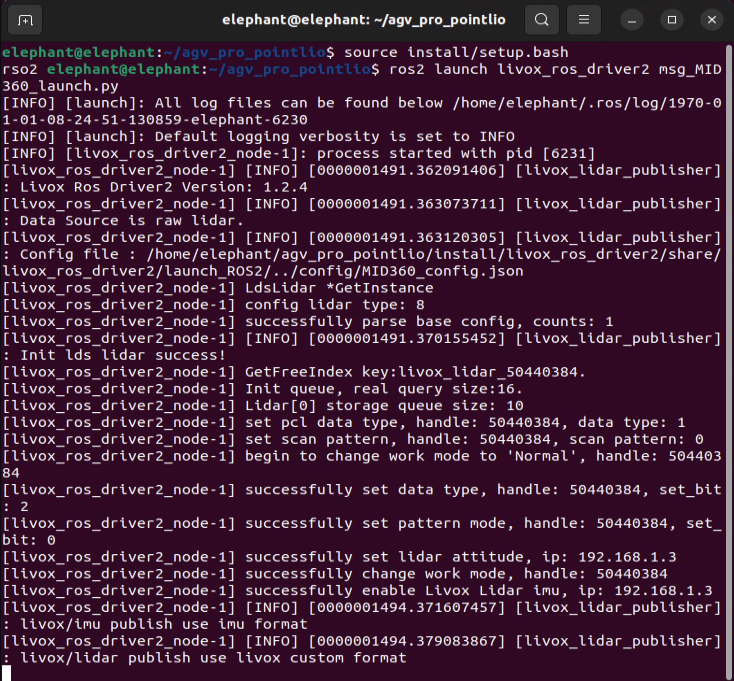
Task: Click the 'source install/setup.bash' command text
Action: tap(456, 52)
